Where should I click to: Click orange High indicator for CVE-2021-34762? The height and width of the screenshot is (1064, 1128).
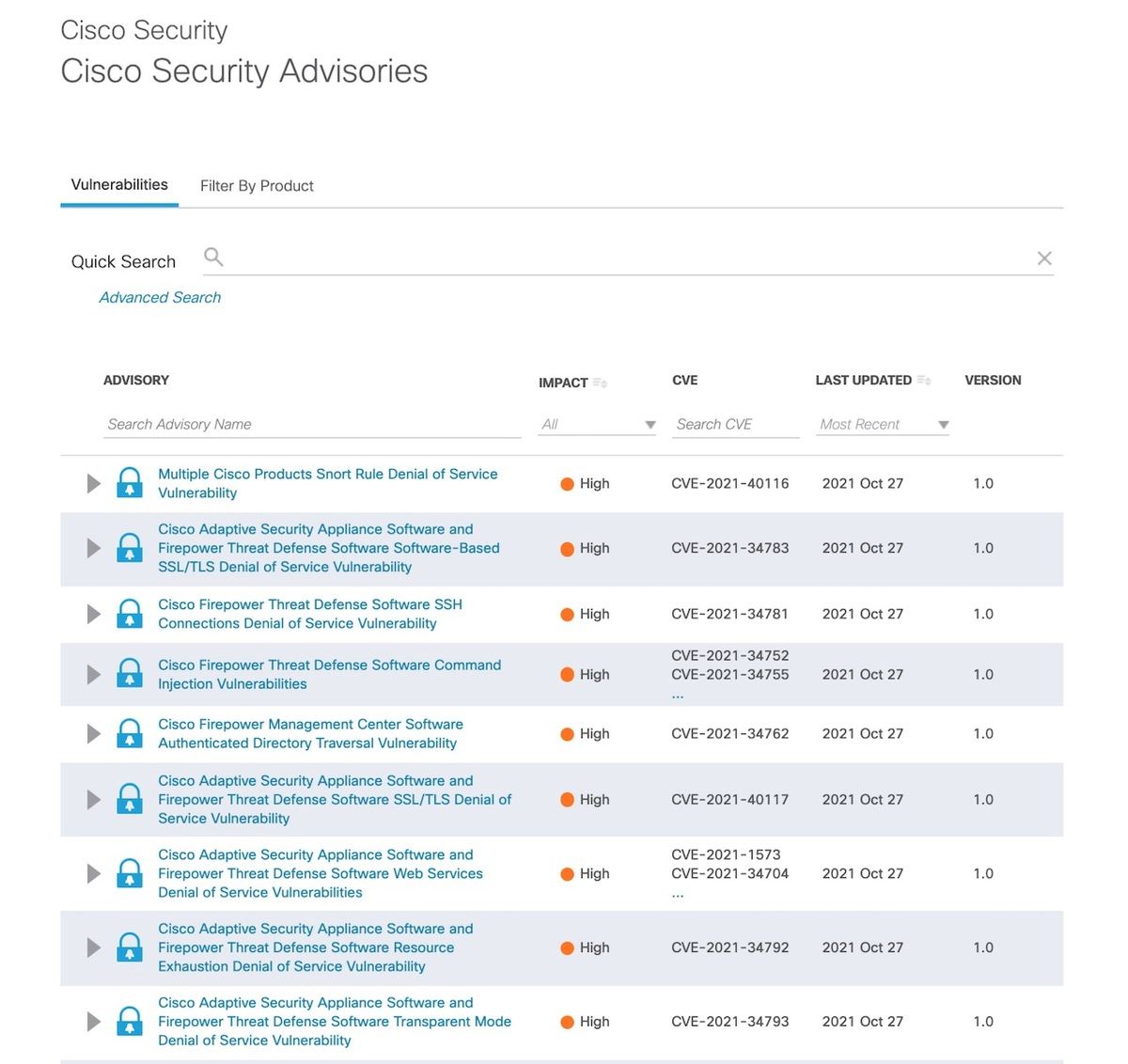pyautogui.click(x=567, y=734)
